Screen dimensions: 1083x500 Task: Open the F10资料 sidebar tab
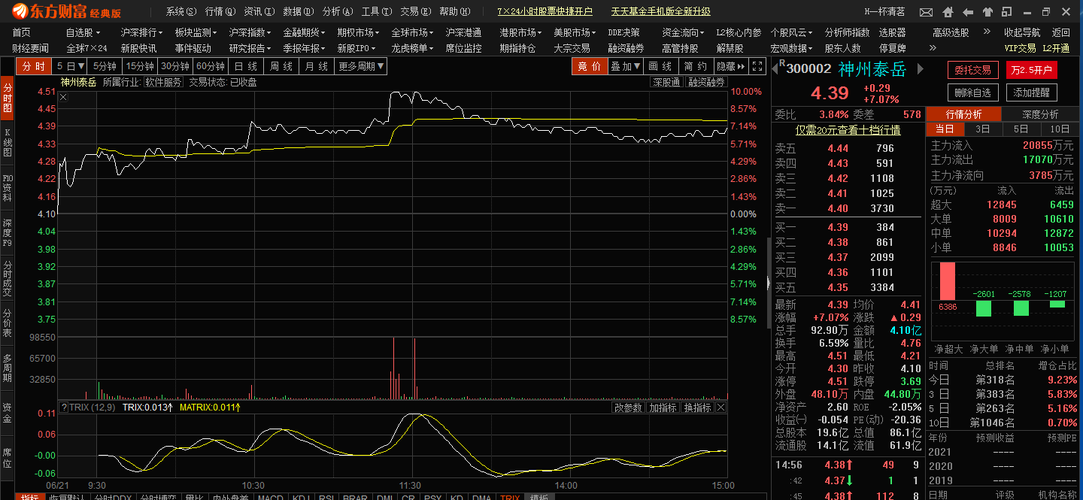8,188
